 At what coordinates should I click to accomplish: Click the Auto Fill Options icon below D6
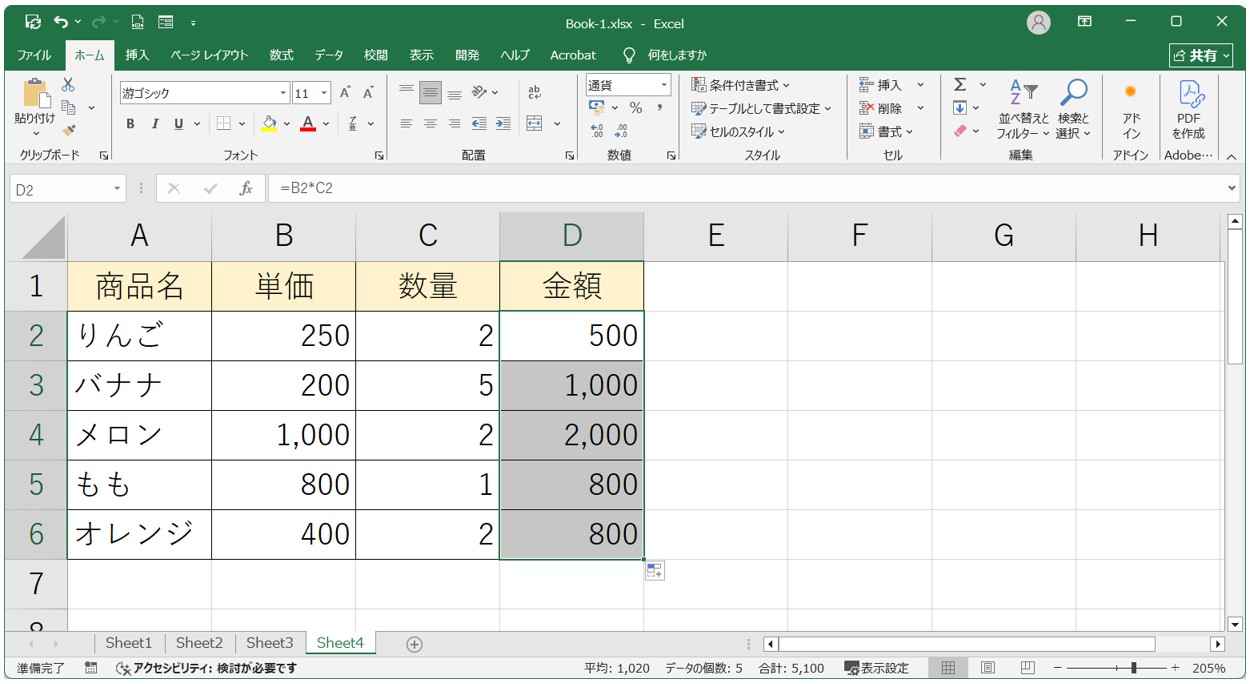(655, 571)
